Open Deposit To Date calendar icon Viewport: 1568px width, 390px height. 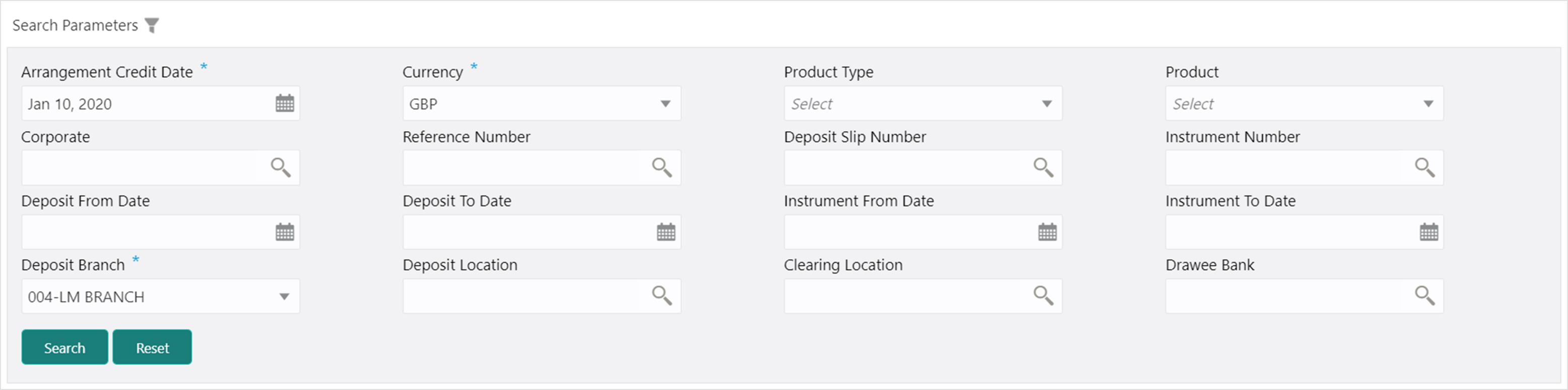(666, 232)
